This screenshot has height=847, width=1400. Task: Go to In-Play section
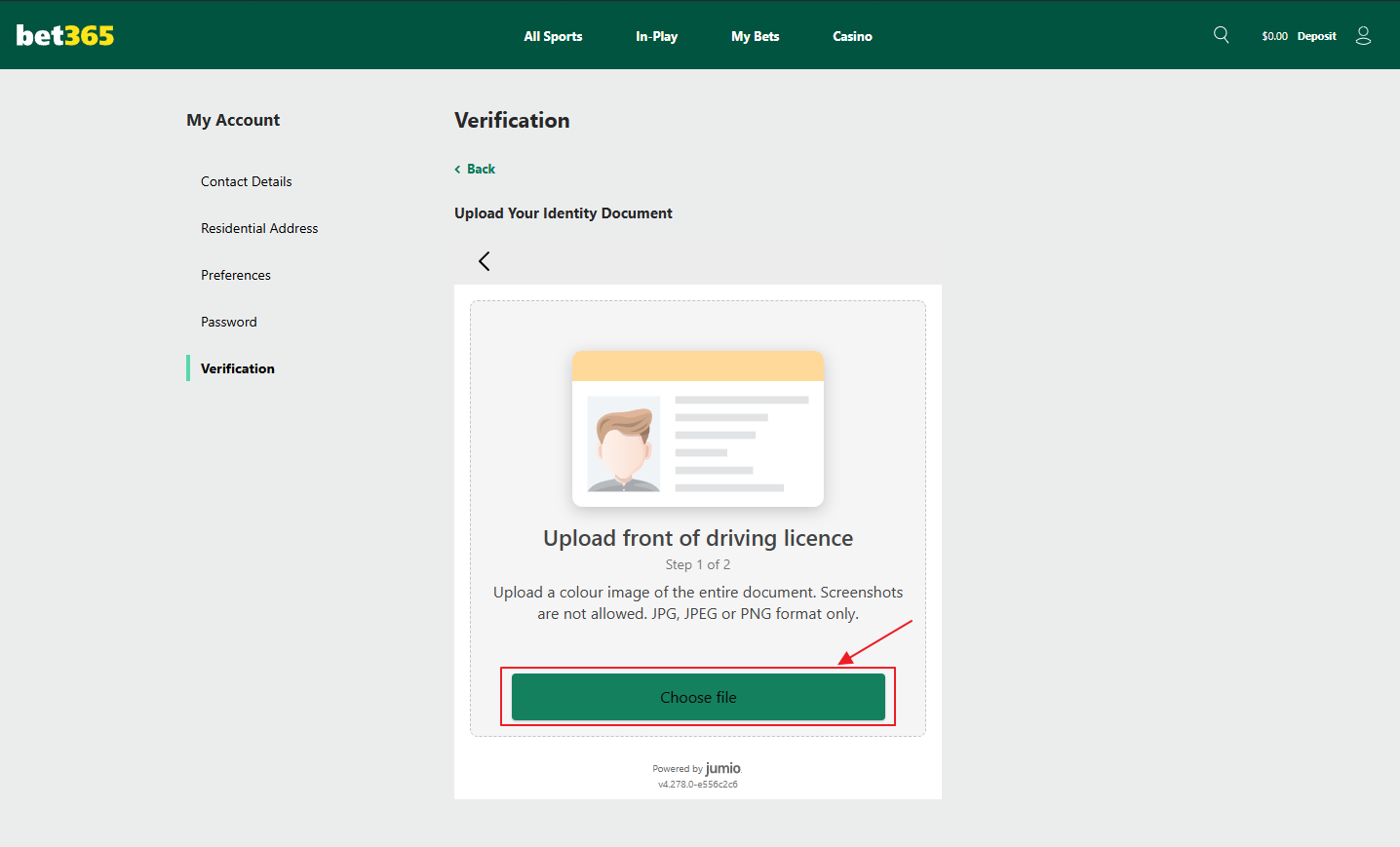point(656,36)
